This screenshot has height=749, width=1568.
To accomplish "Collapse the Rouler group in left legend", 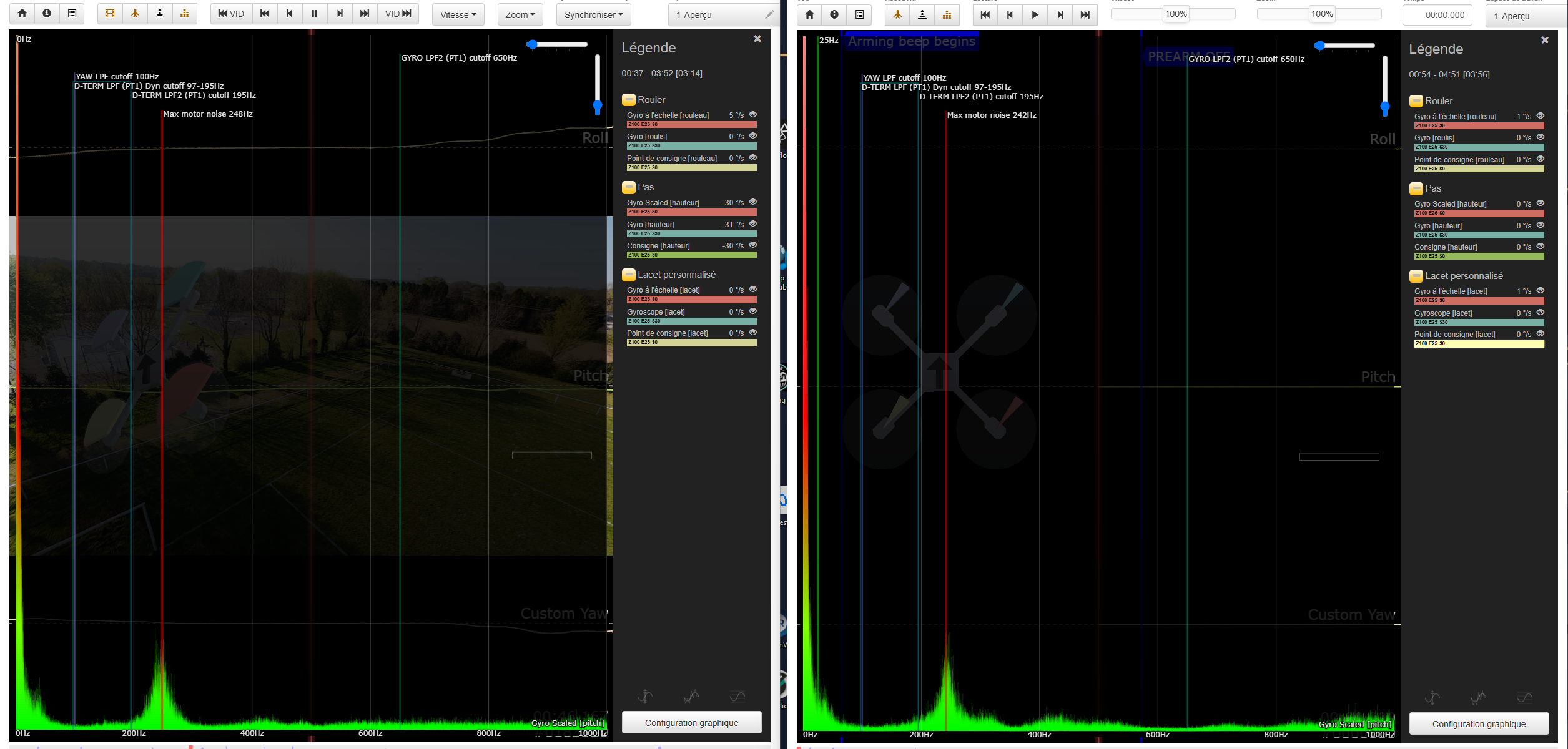I will pos(629,100).
